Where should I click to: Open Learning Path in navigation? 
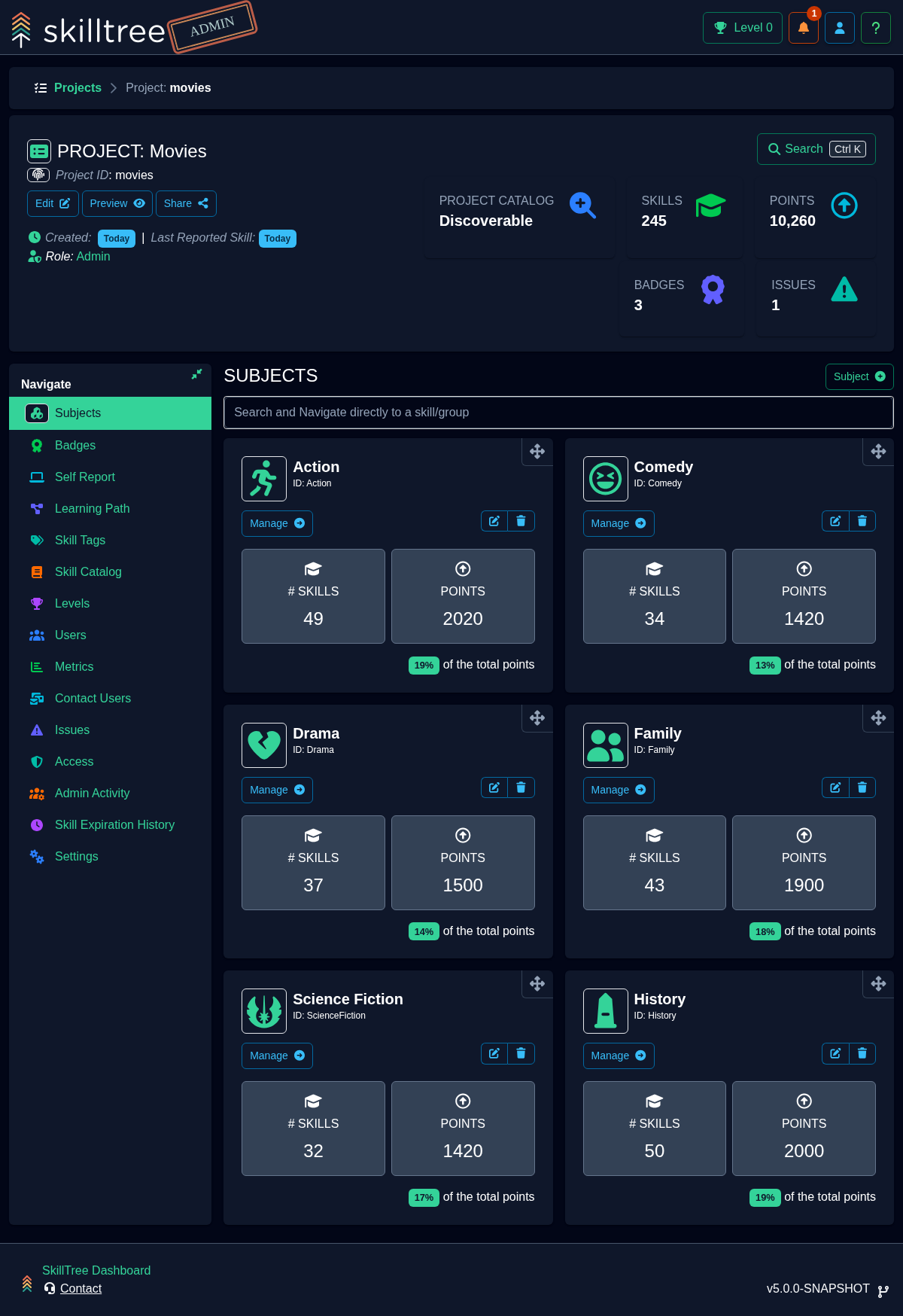click(110, 508)
